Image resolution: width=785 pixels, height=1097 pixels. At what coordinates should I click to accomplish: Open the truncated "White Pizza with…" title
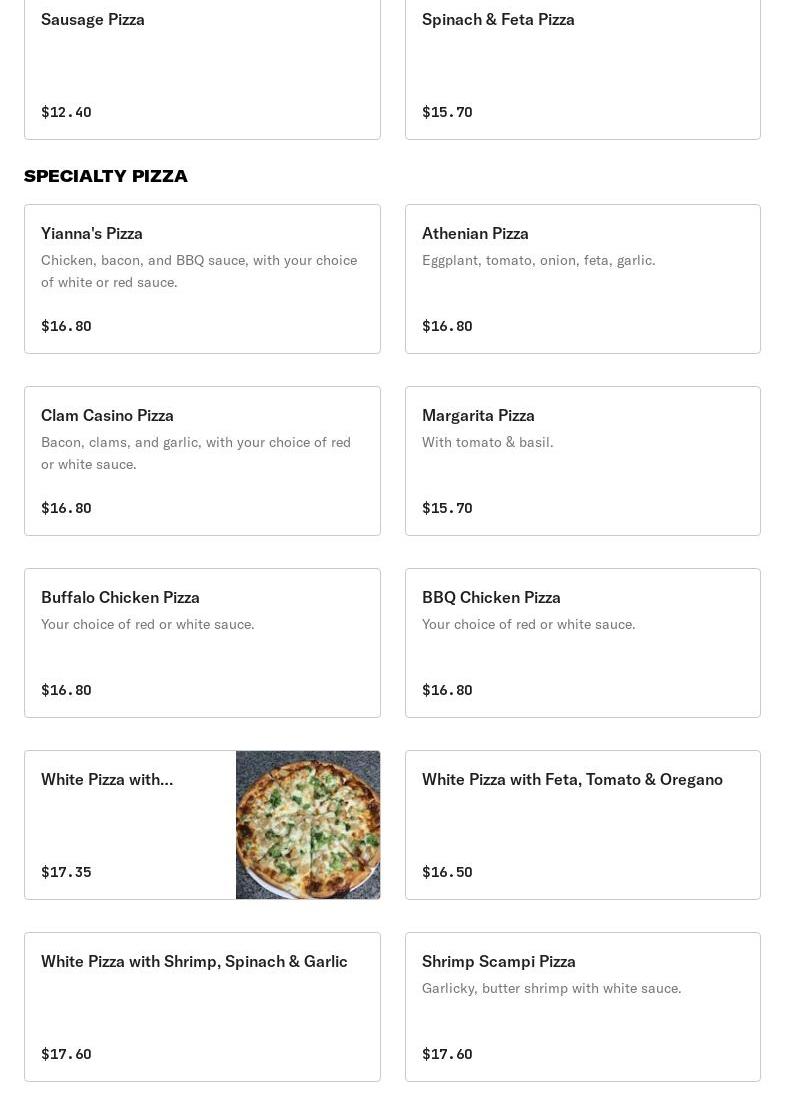tap(107, 780)
